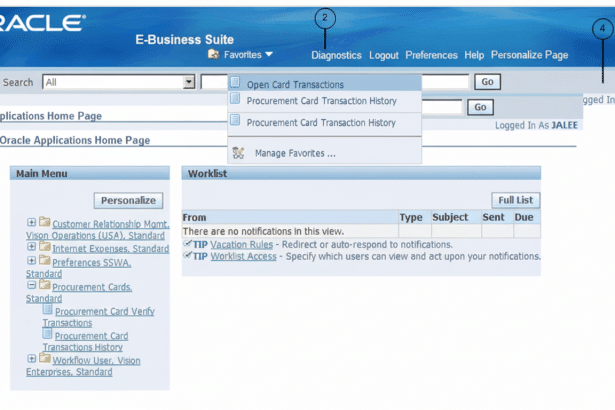Click the Workflow User folder icon
The image size is (615, 410).
(x=44, y=358)
